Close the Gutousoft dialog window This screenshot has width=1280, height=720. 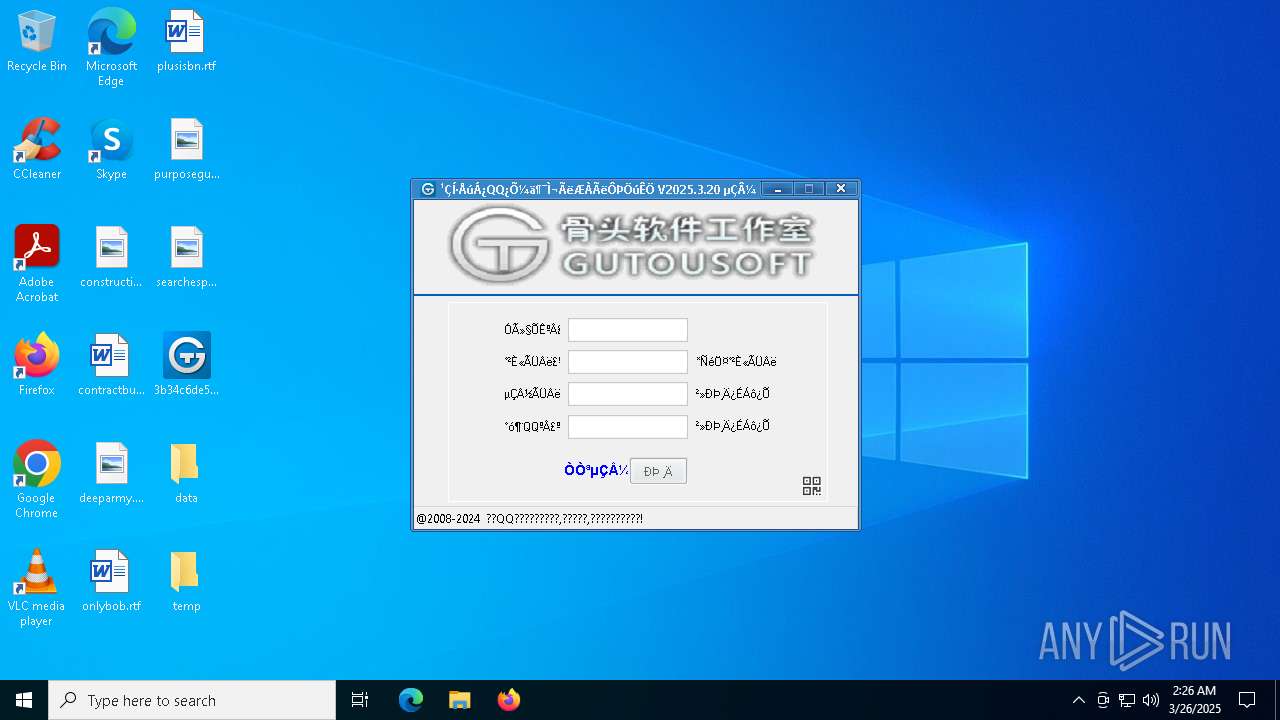point(841,189)
